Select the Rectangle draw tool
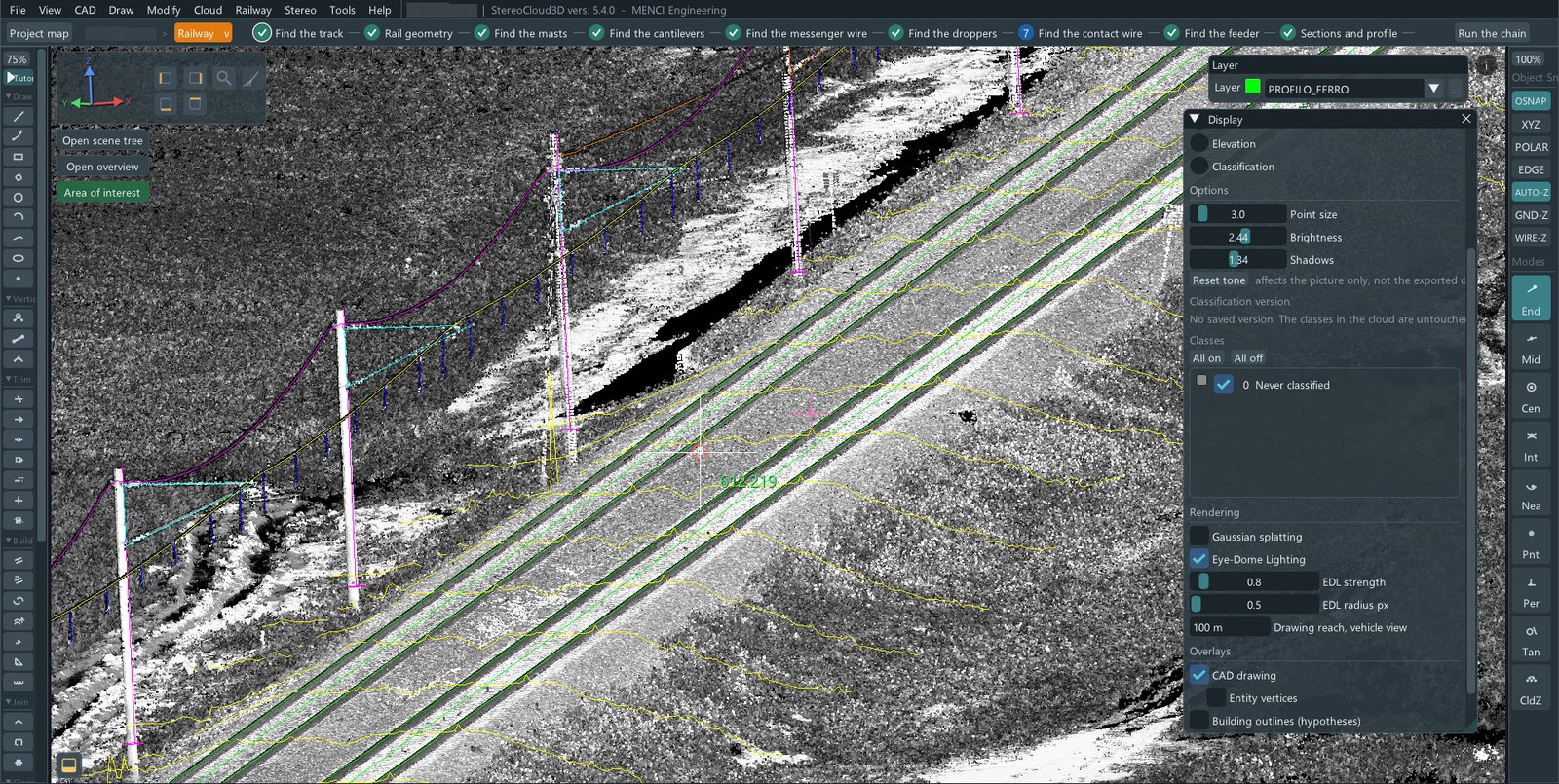The width and height of the screenshot is (1559, 784). pyautogui.click(x=18, y=157)
